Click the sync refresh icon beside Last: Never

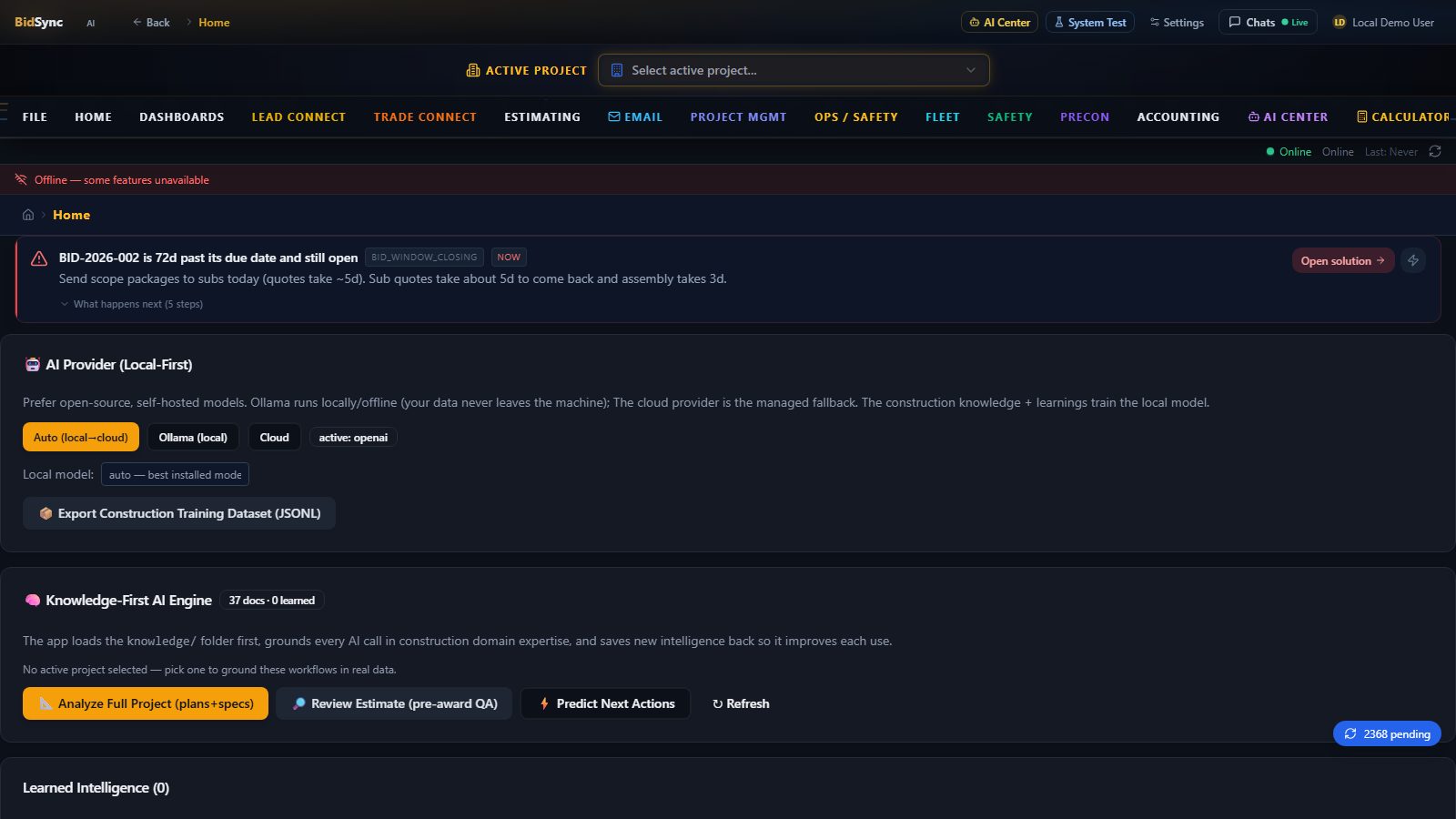pos(1435,151)
